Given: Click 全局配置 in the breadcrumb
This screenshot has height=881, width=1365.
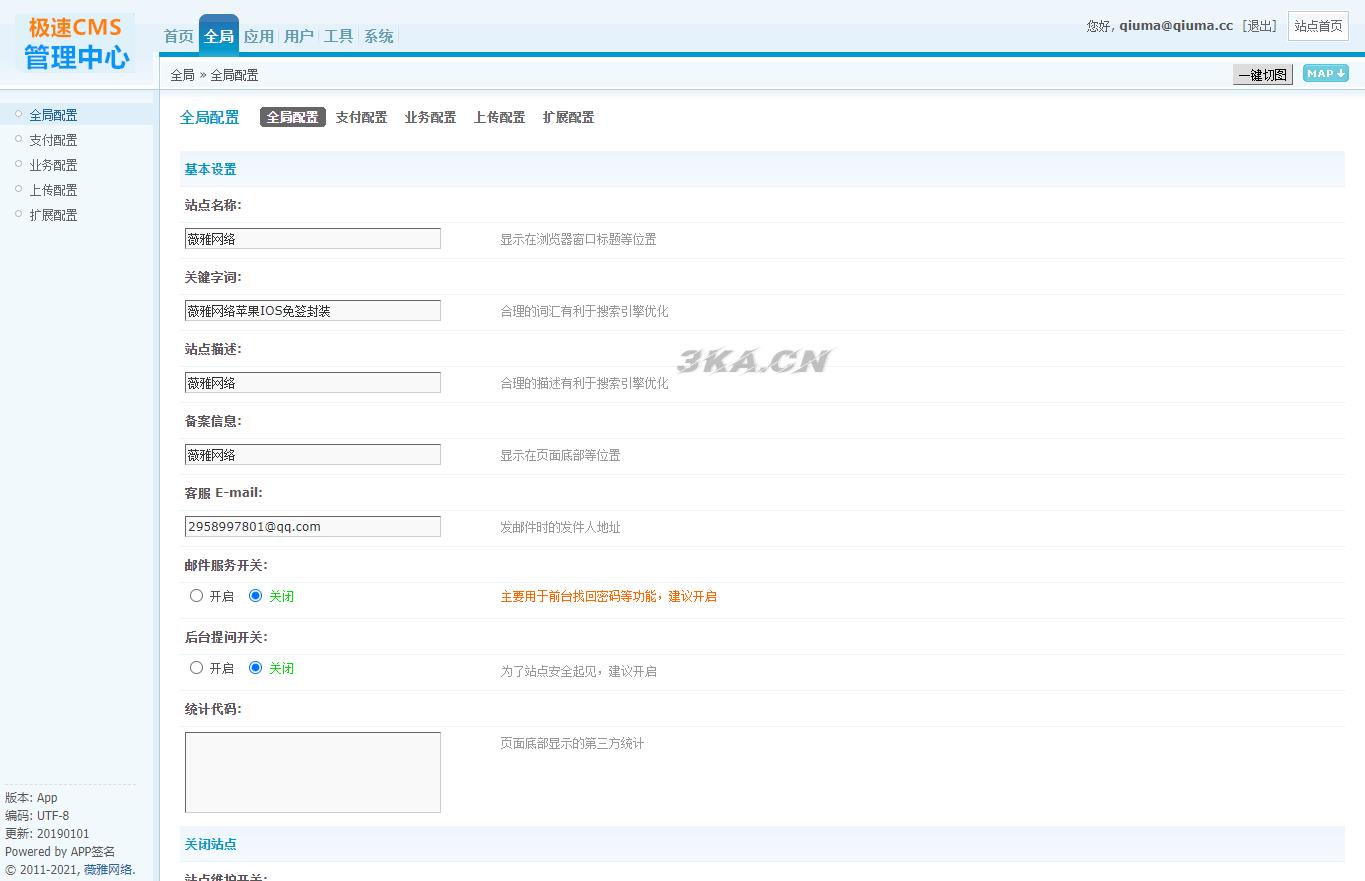Looking at the screenshot, I should pyautogui.click(x=234, y=75).
